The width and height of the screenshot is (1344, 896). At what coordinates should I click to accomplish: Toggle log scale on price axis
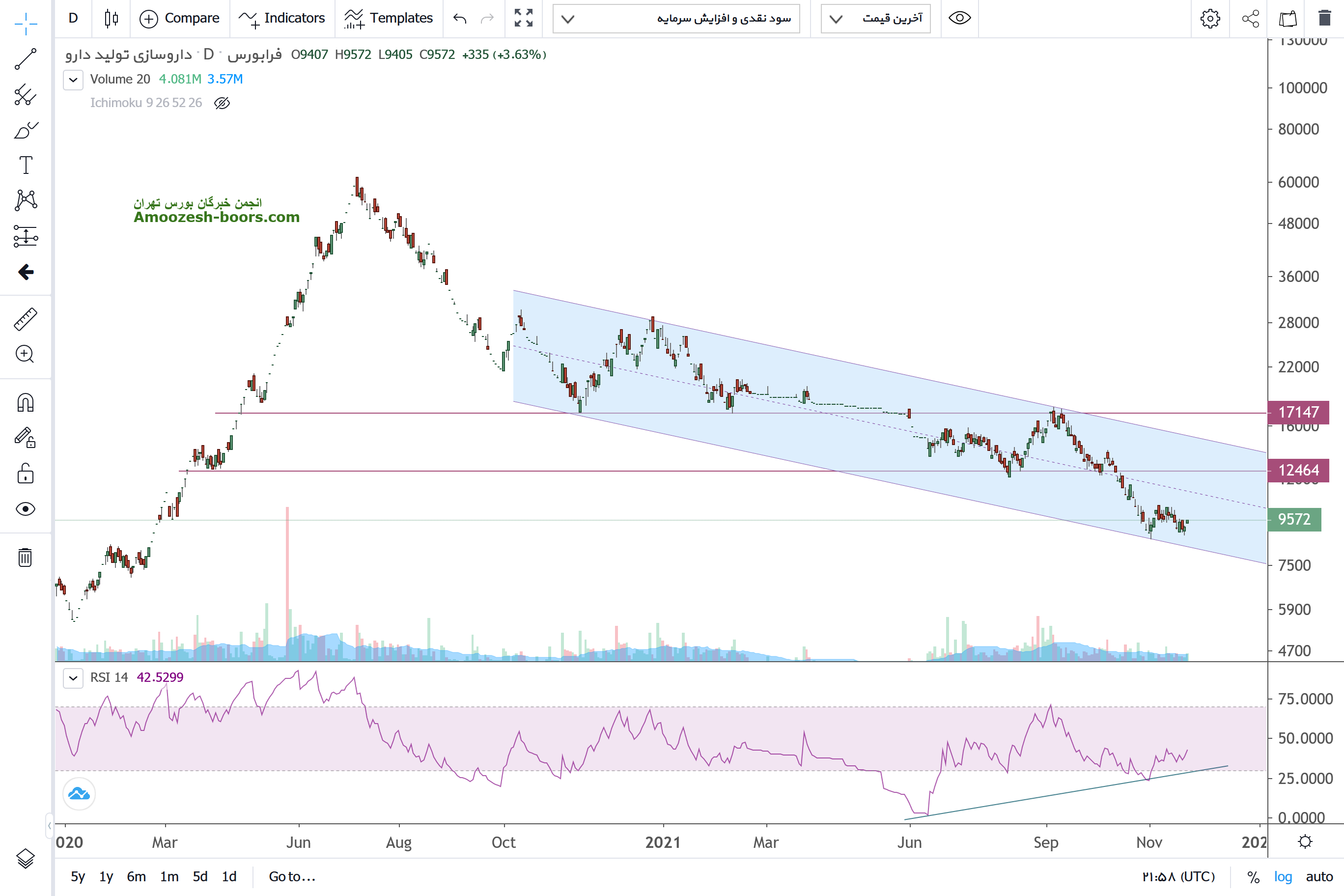[1282, 876]
